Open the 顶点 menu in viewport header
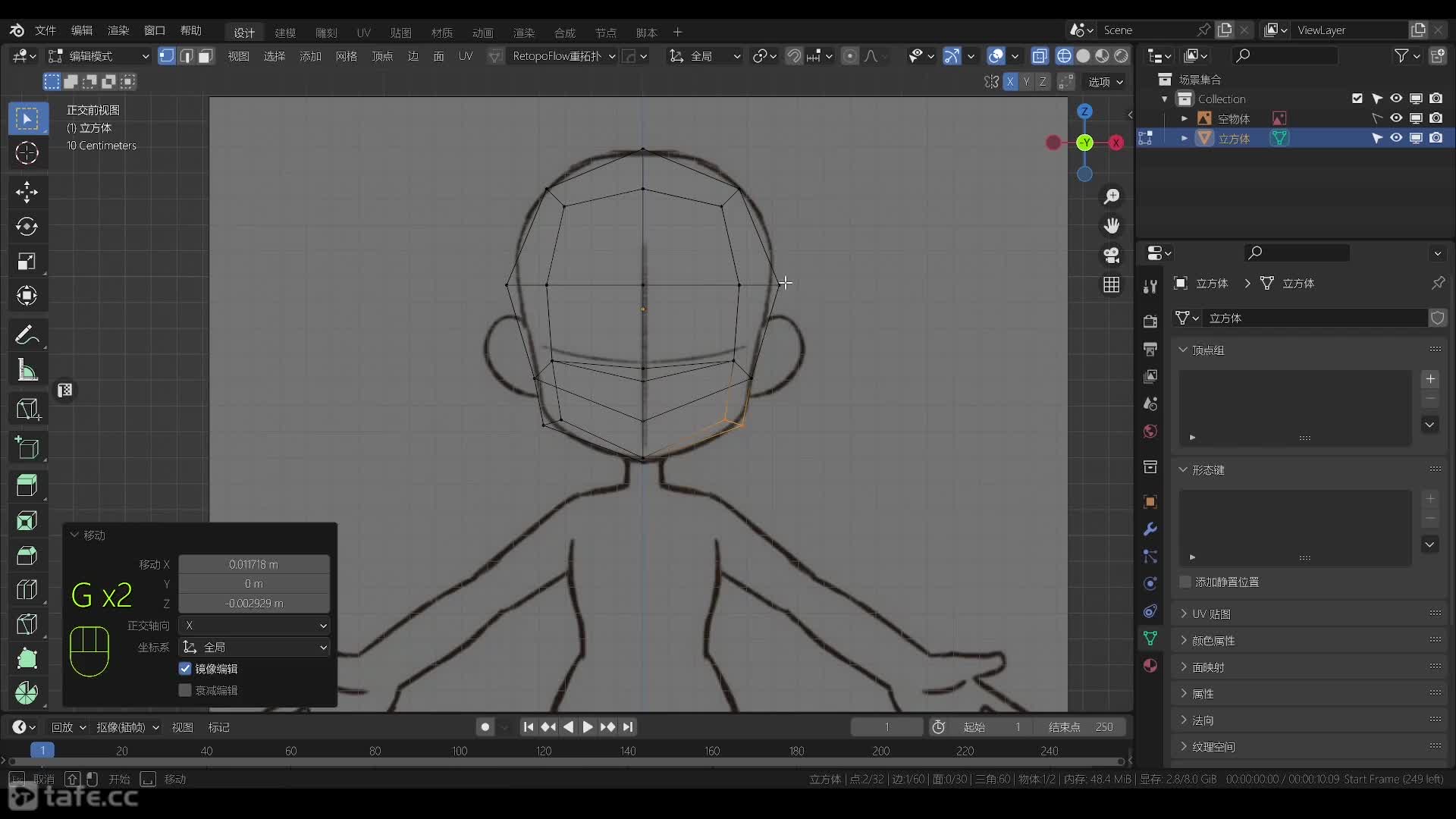Image resolution: width=1456 pixels, height=819 pixels. click(x=382, y=56)
